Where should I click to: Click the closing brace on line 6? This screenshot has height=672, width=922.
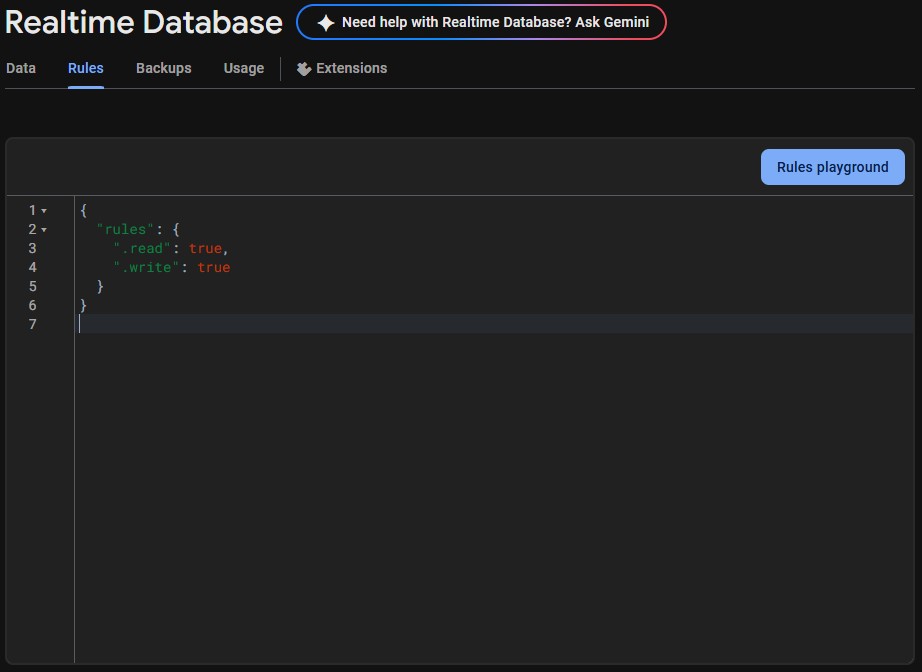(83, 305)
